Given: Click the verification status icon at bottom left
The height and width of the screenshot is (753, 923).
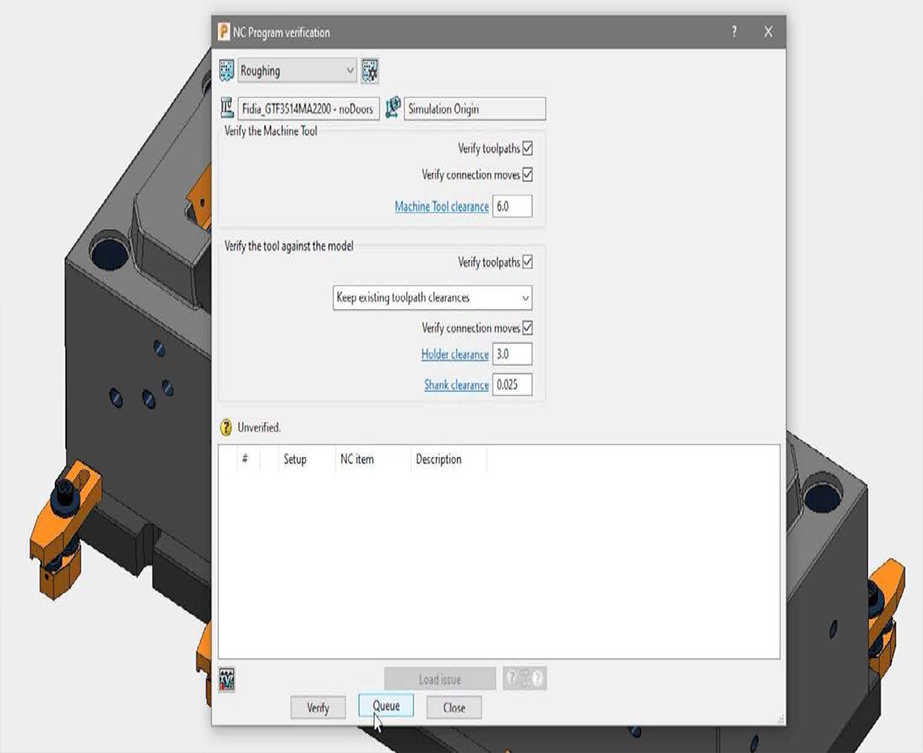Looking at the screenshot, I should point(227,679).
